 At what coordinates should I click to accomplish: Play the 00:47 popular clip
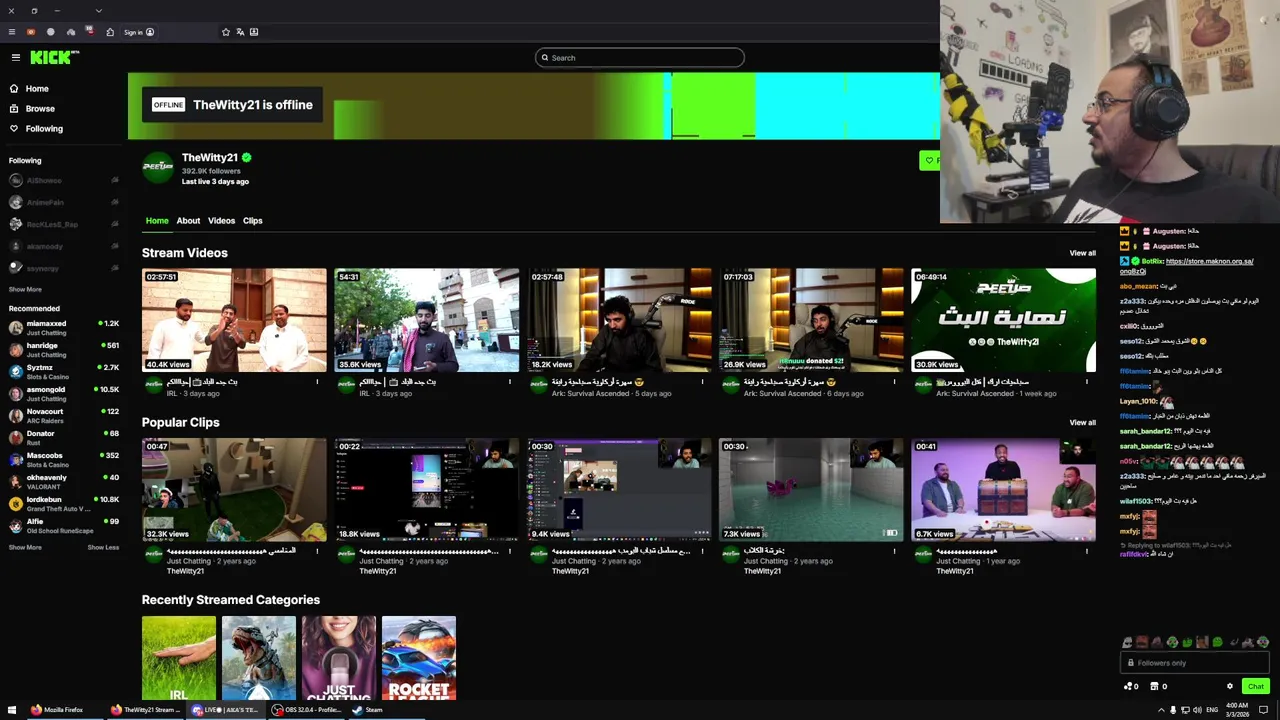tap(234, 490)
